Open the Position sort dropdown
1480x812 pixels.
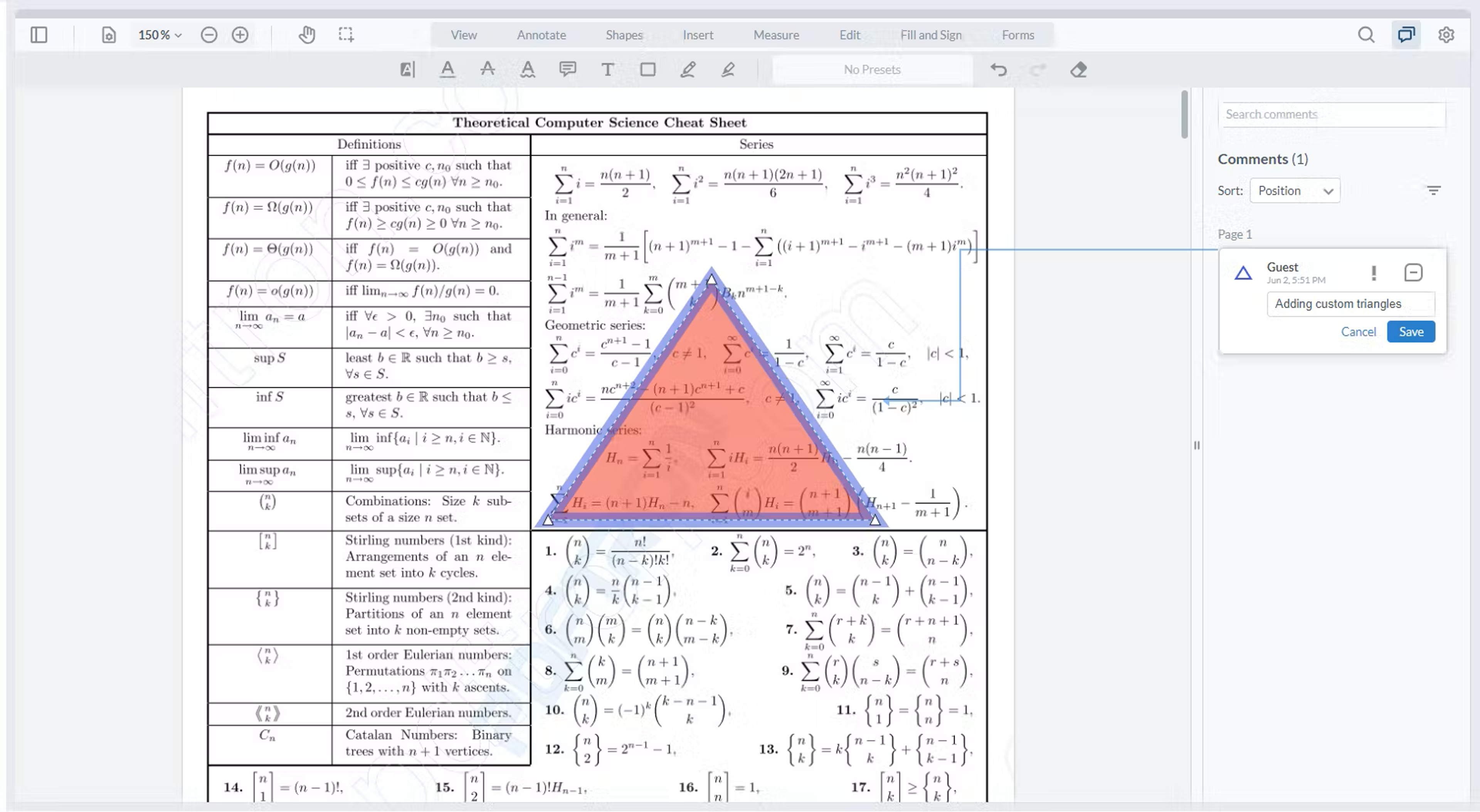coord(1295,191)
